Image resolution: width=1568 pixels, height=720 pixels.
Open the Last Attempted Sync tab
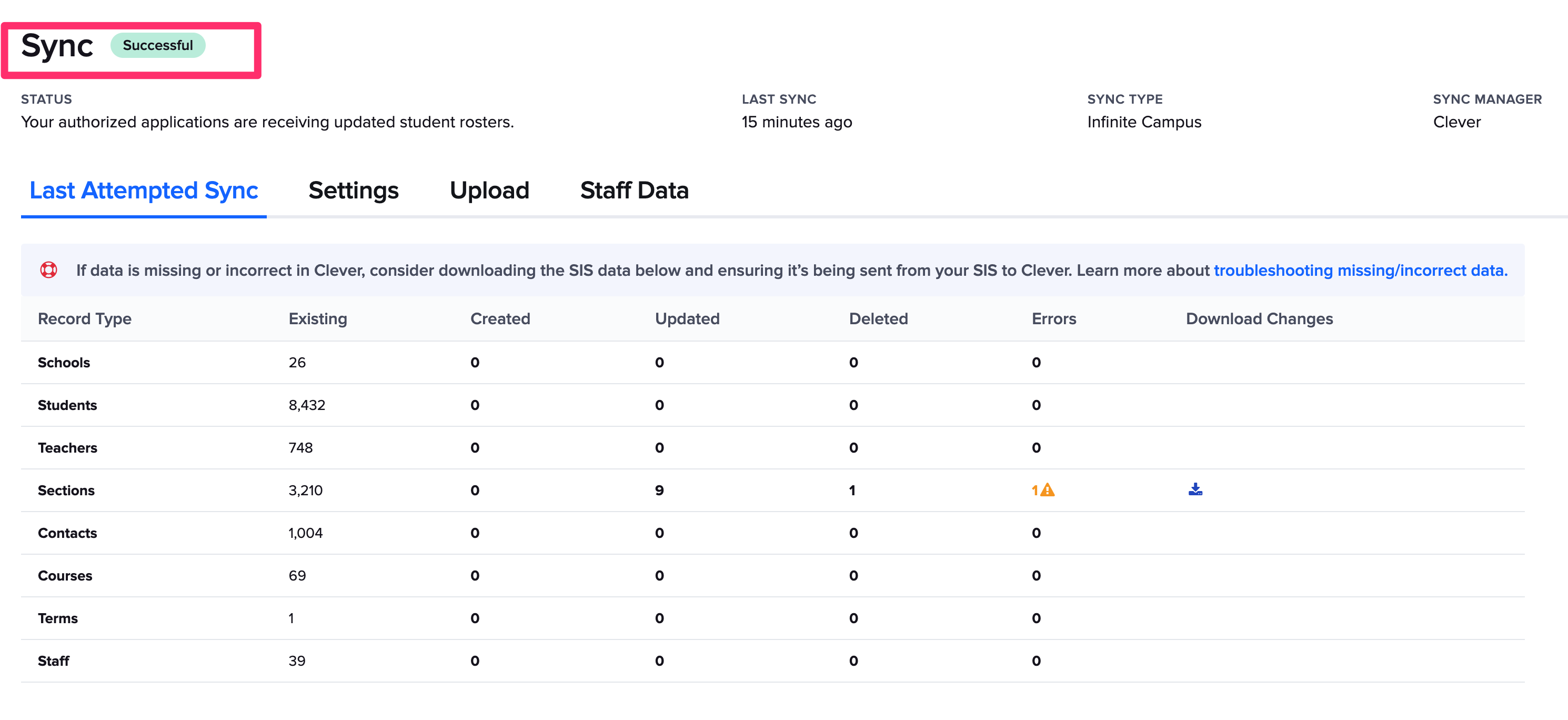[144, 191]
